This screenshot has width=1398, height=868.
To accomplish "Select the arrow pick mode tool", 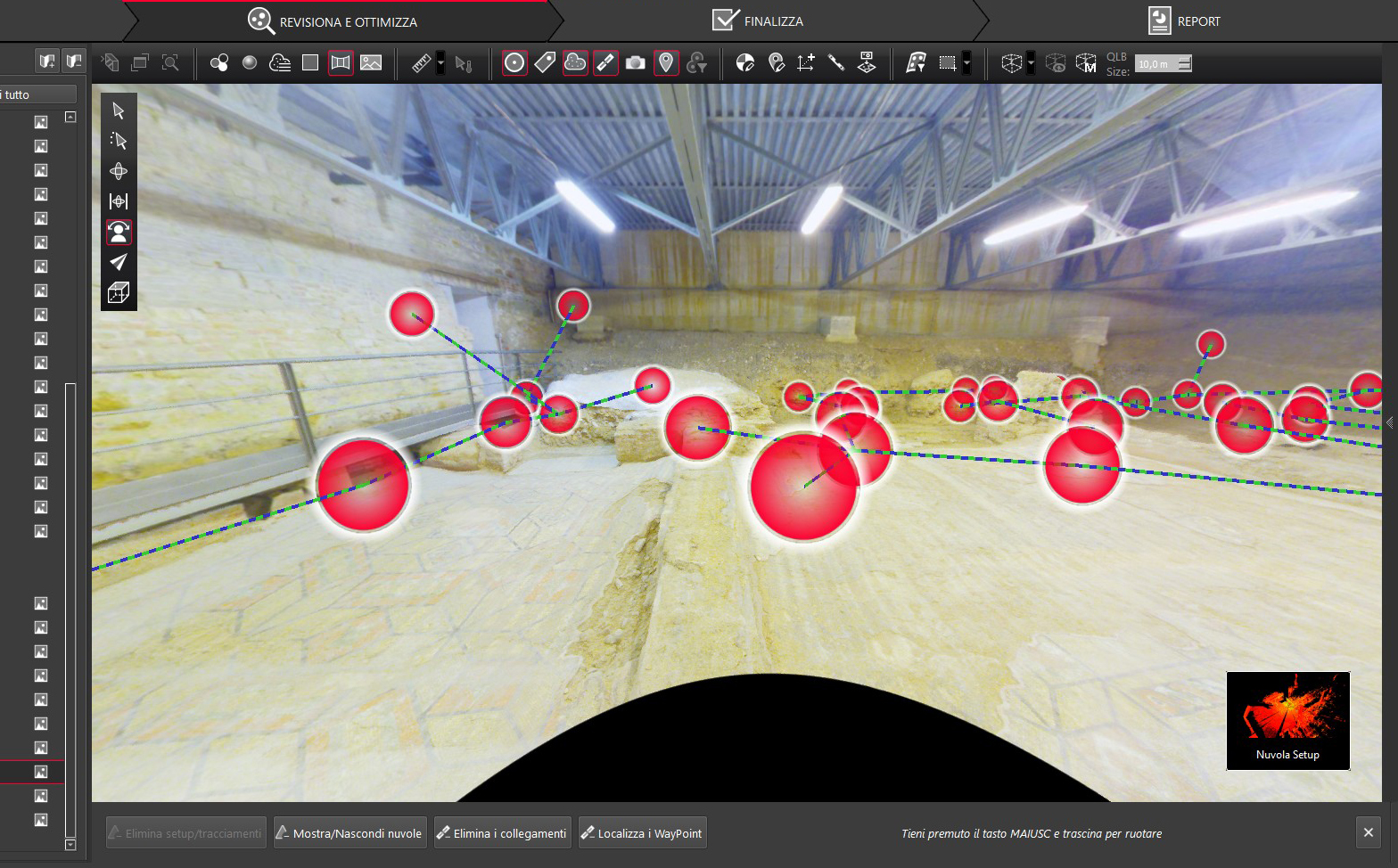I will (119, 111).
